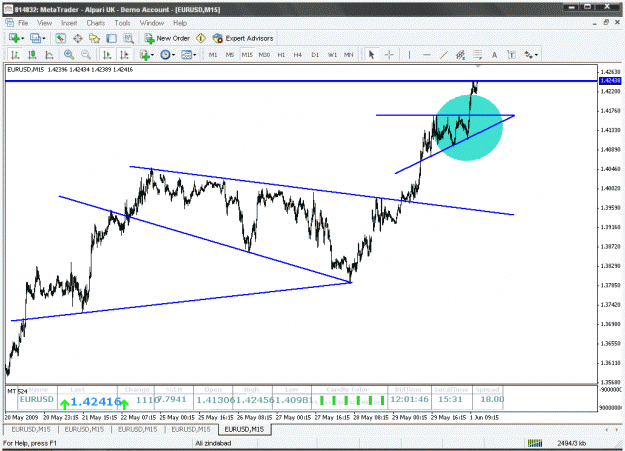Image resolution: width=625 pixels, height=451 pixels.
Task: Click the 2494/3 kb traffic readout
Action: click(571, 443)
